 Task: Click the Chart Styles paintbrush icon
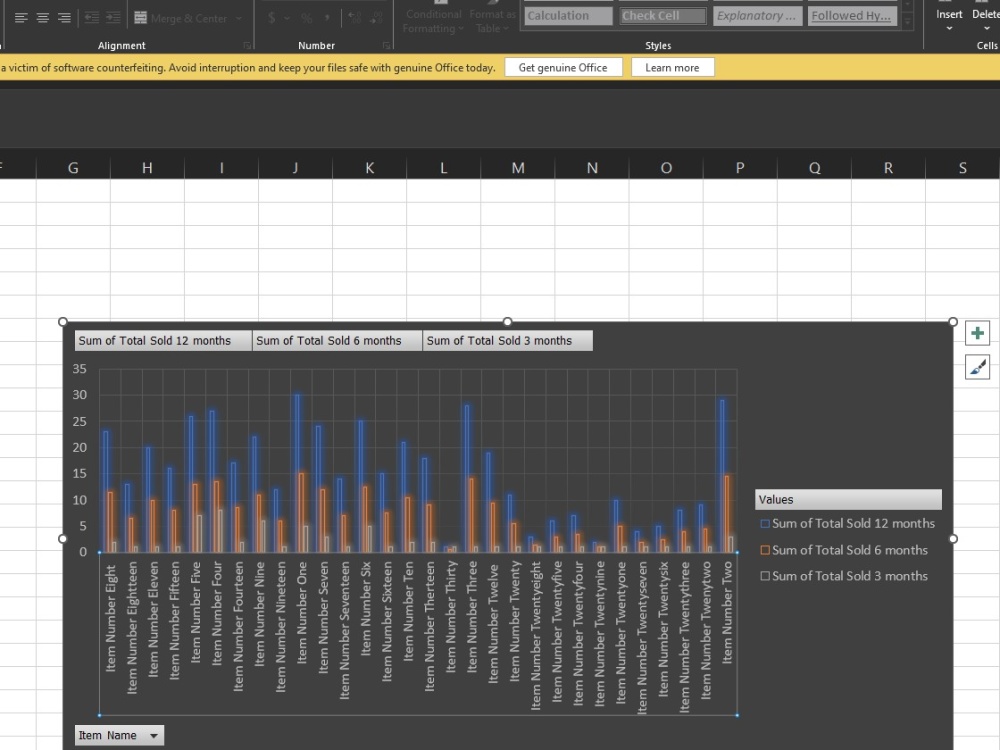tap(977, 367)
